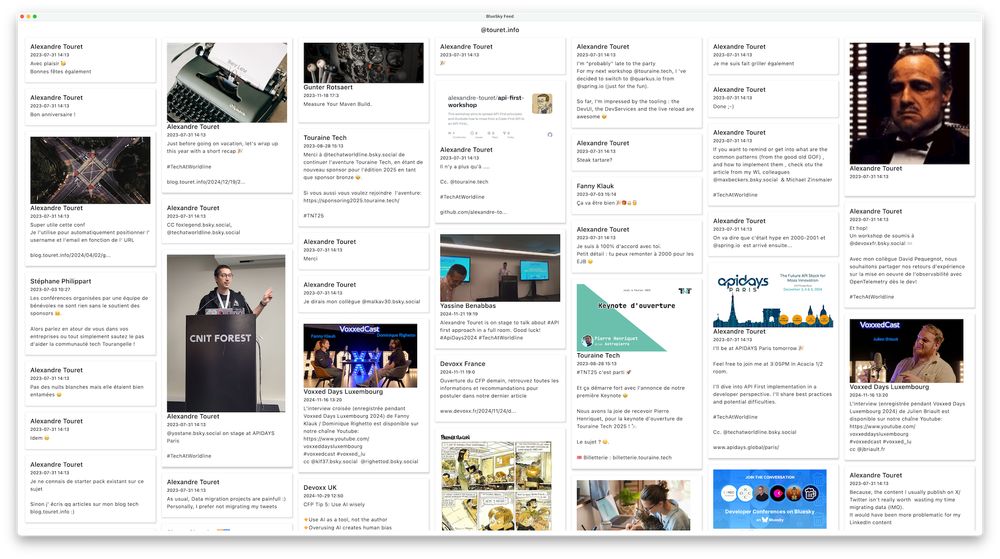The image size is (1000, 559).
Task: Click the @touret.info header title
Action: click(500, 30)
